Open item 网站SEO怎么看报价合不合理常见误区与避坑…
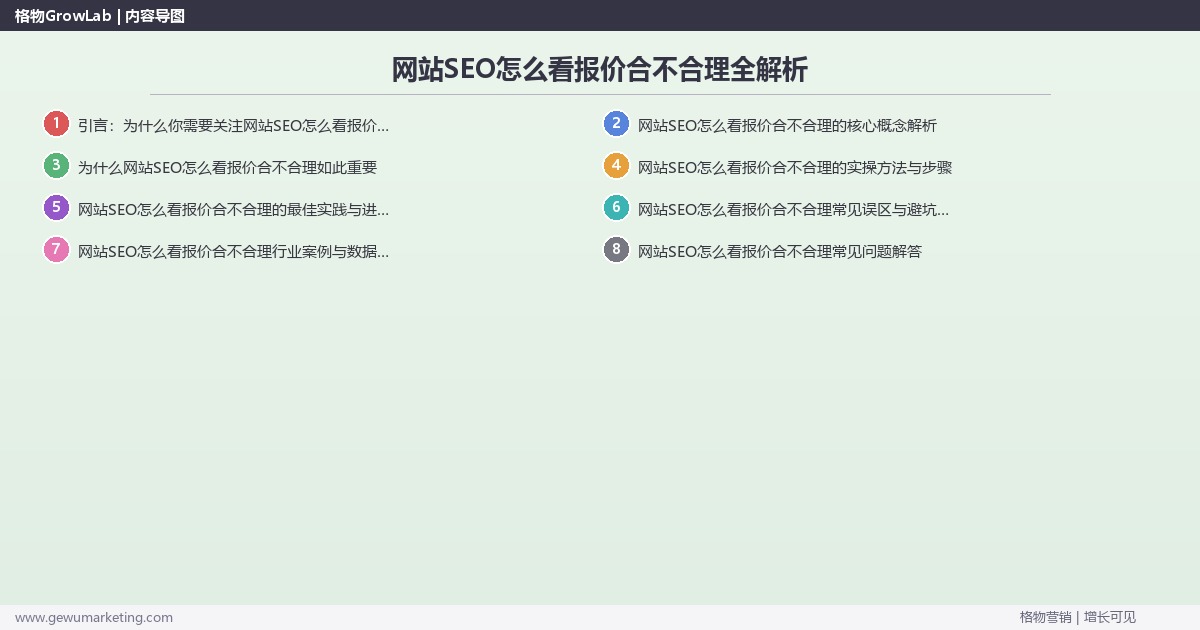Image resolution: width=1200 pixels, height=630 pixels. pyautogui.click(x=793, y=210)
